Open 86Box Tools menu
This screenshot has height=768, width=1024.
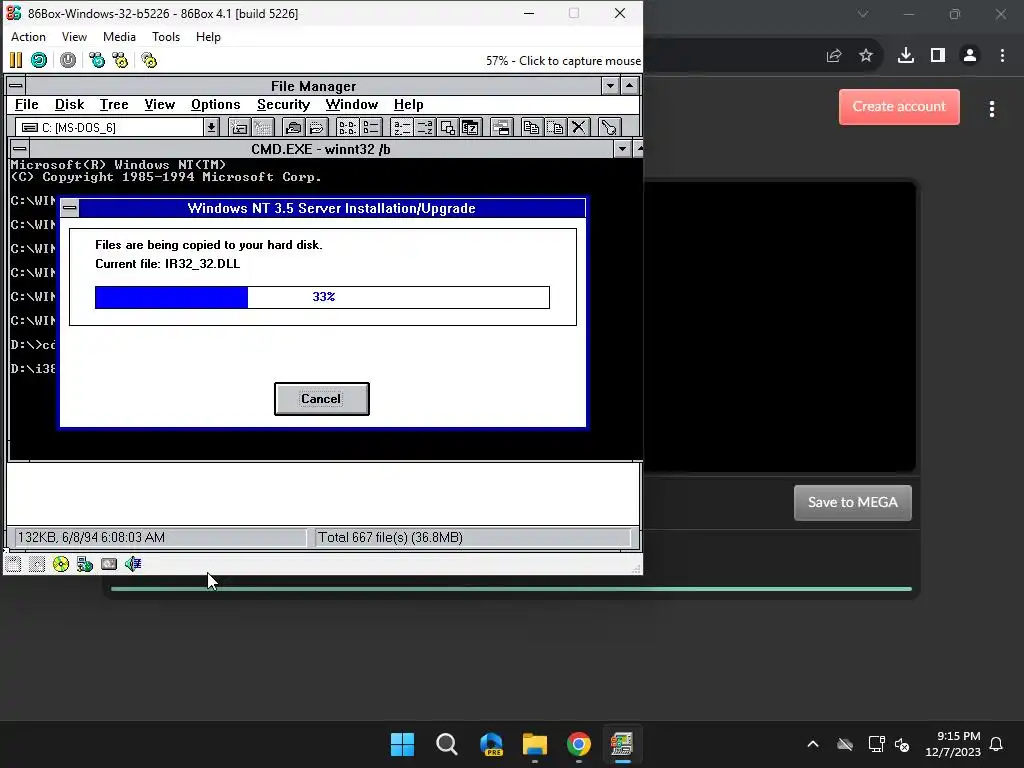(166, 37)
